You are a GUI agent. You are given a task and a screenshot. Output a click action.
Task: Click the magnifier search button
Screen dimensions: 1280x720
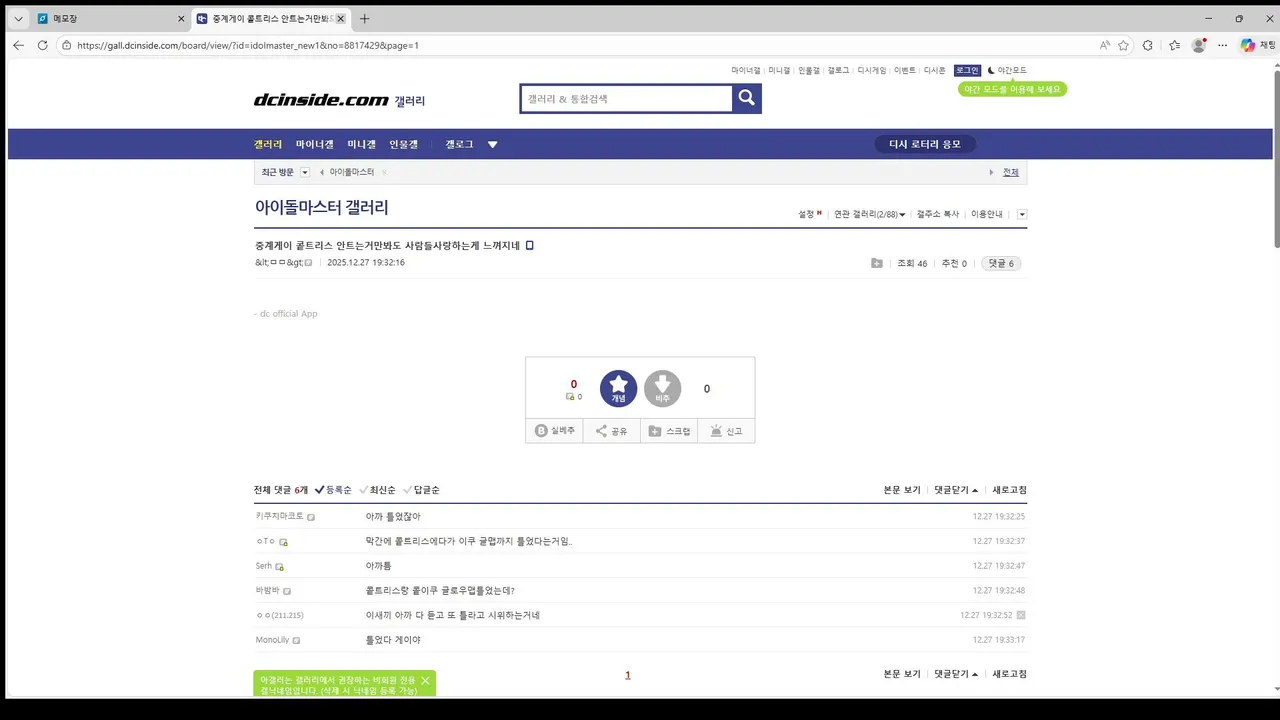point(747,98)
